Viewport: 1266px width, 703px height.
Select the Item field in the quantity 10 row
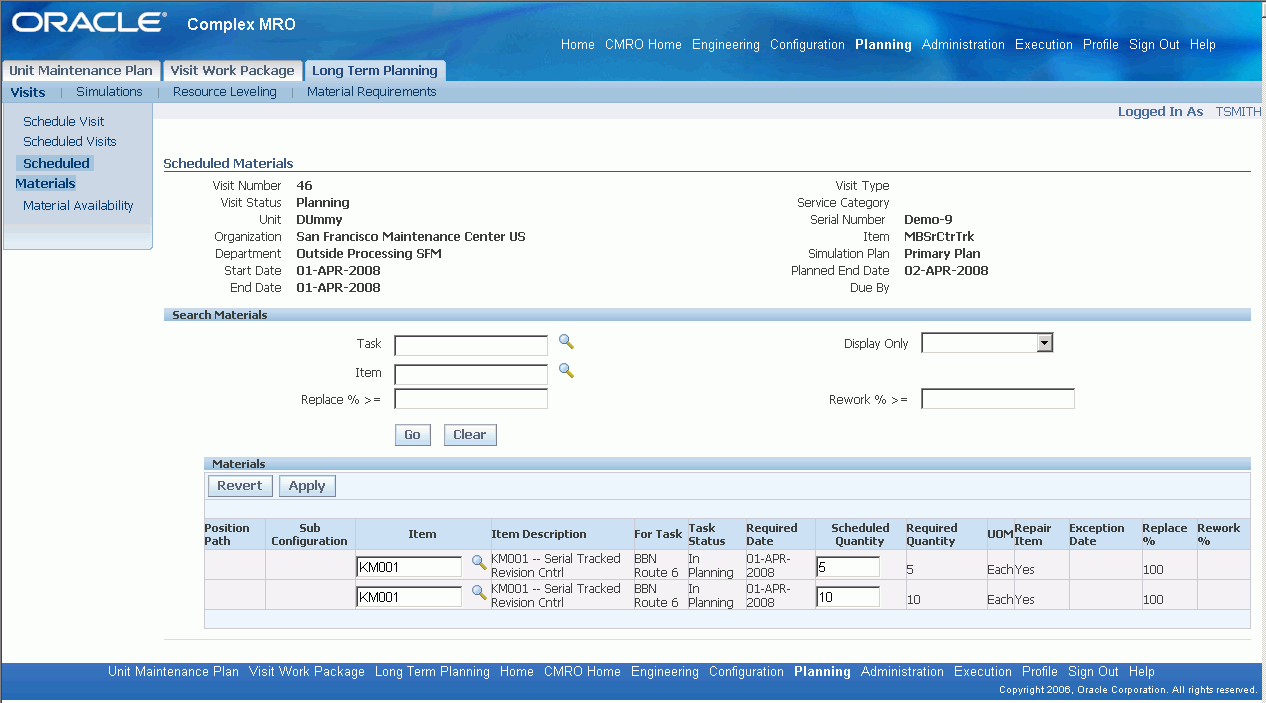click(409, 597)
